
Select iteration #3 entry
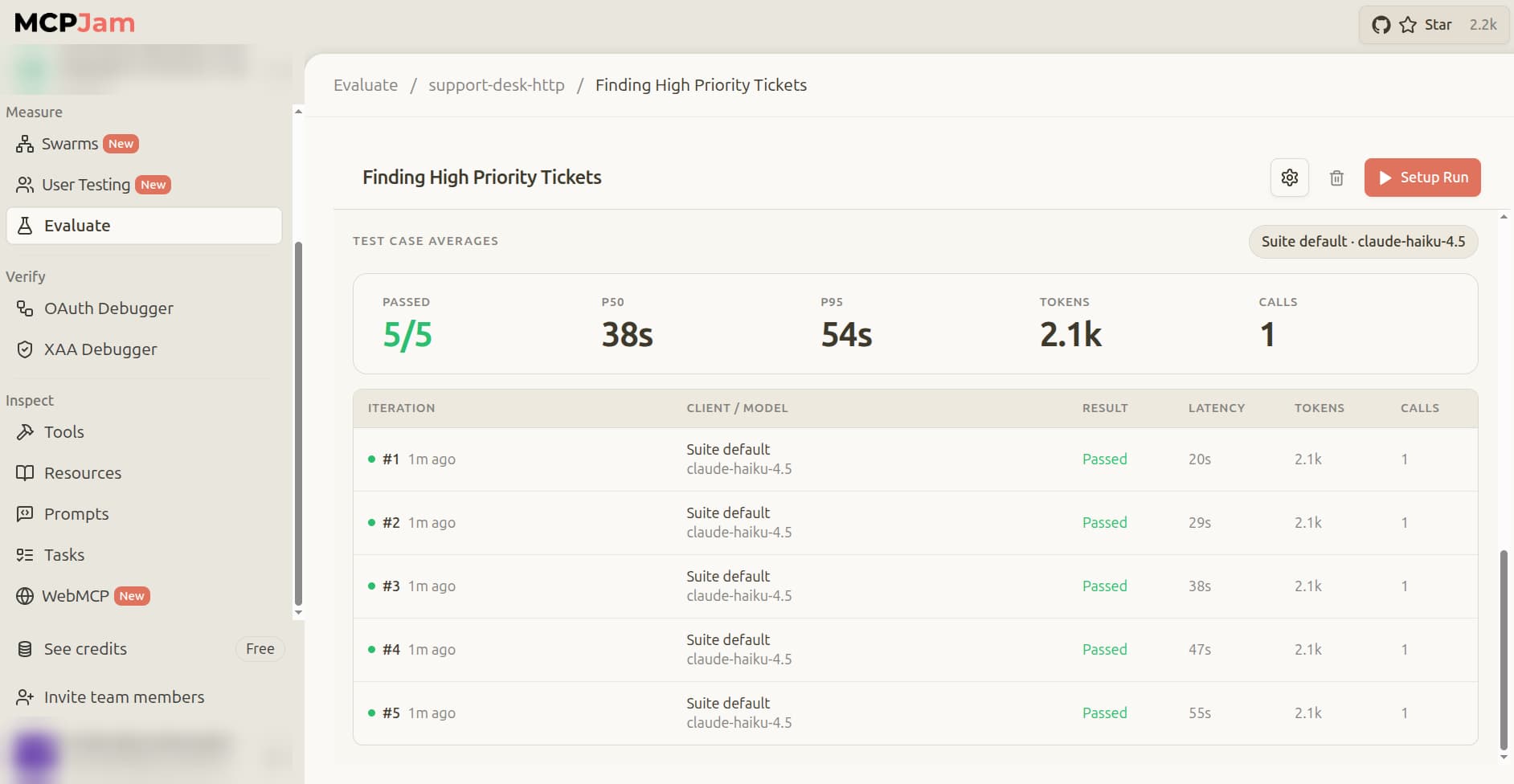pyautogui.click(x=915, y=586)
